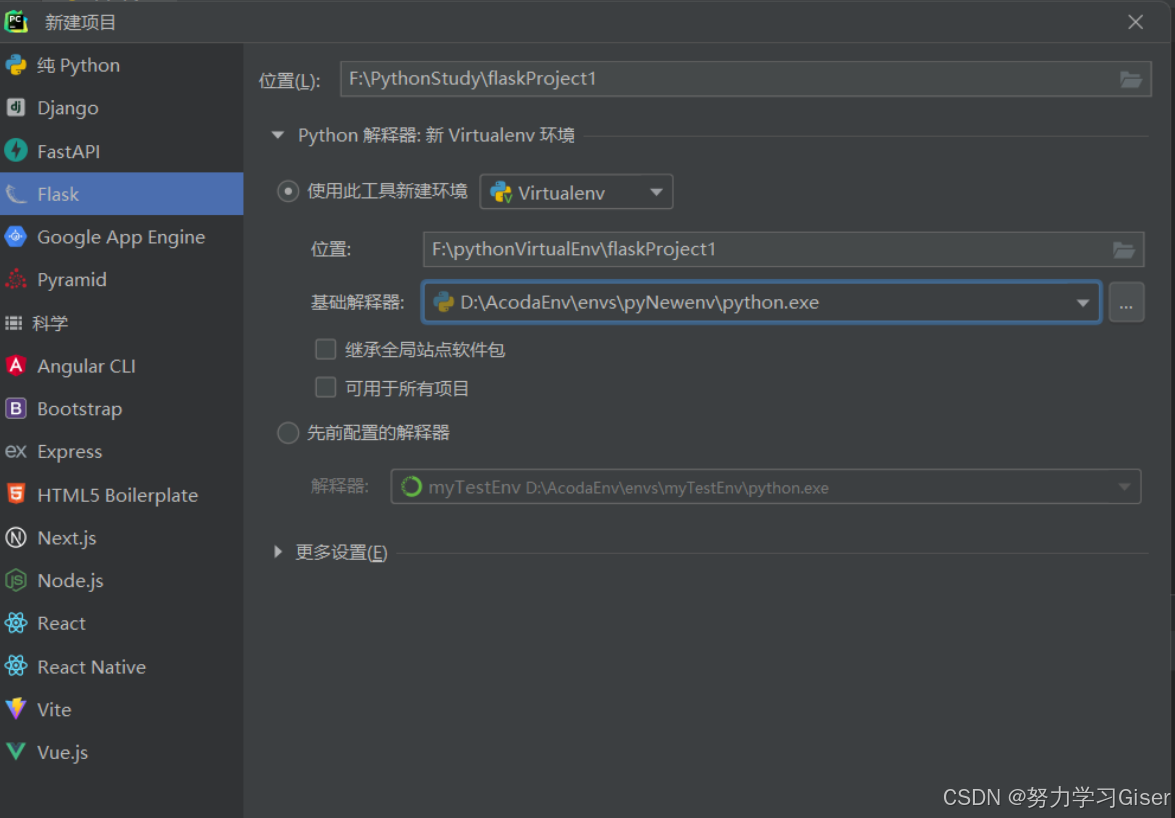Screen dimensions: 1175x818
Task: Select Vite label
Action: click(x=55, y=709)
